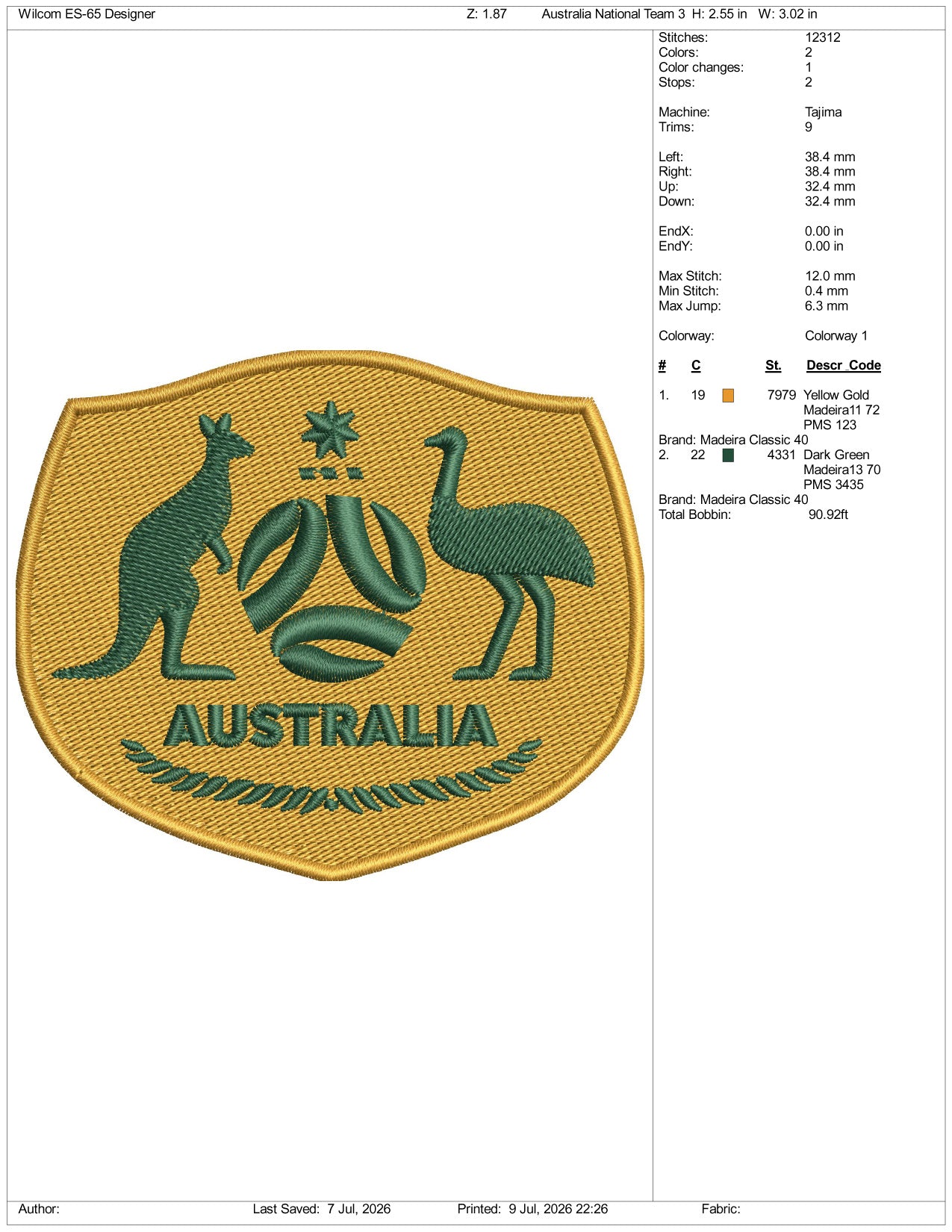Click the 'Trims:' label
Screen dimensions: 952x1232
coord(676,127)
